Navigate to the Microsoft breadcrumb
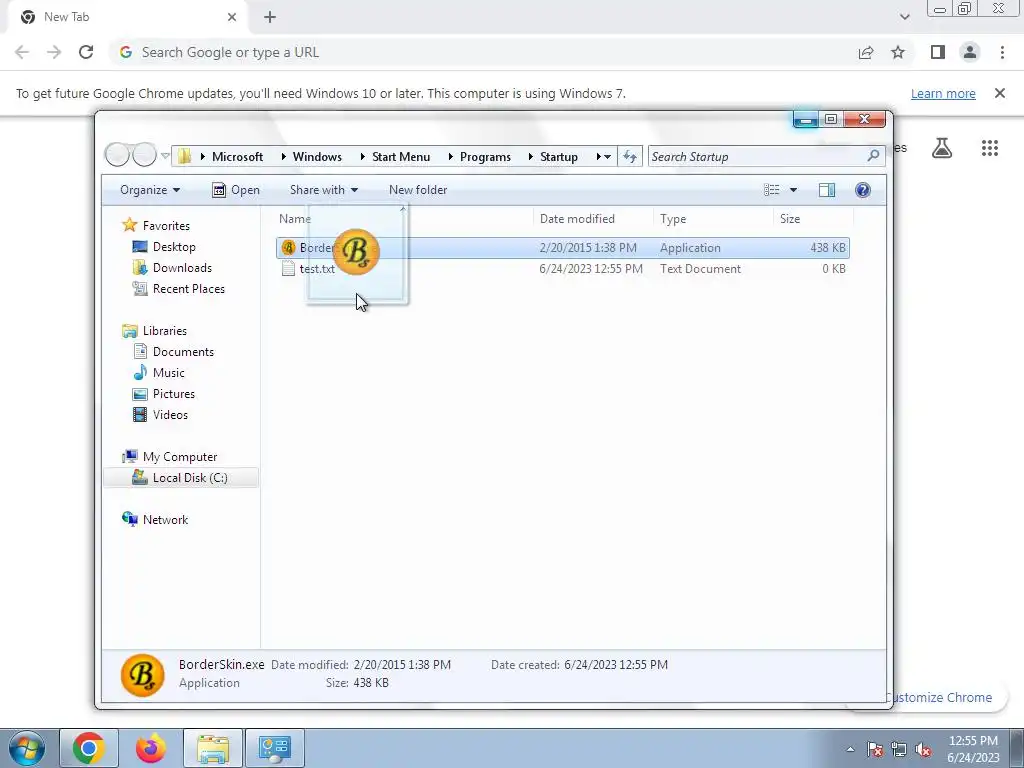Viewport: 1024px width, 768px height. click(x=237, y=157)
